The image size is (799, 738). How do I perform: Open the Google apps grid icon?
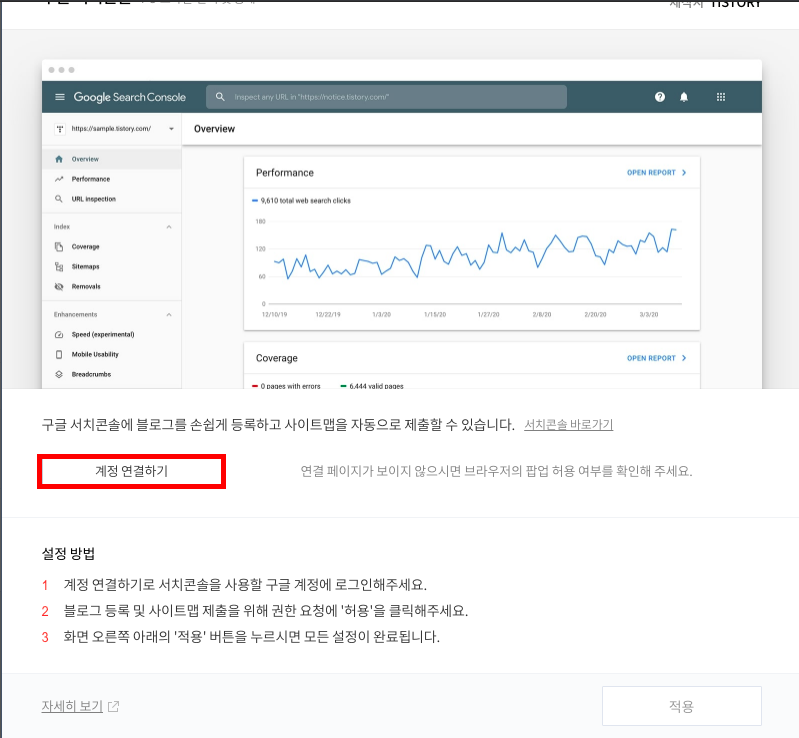point(721,97)
